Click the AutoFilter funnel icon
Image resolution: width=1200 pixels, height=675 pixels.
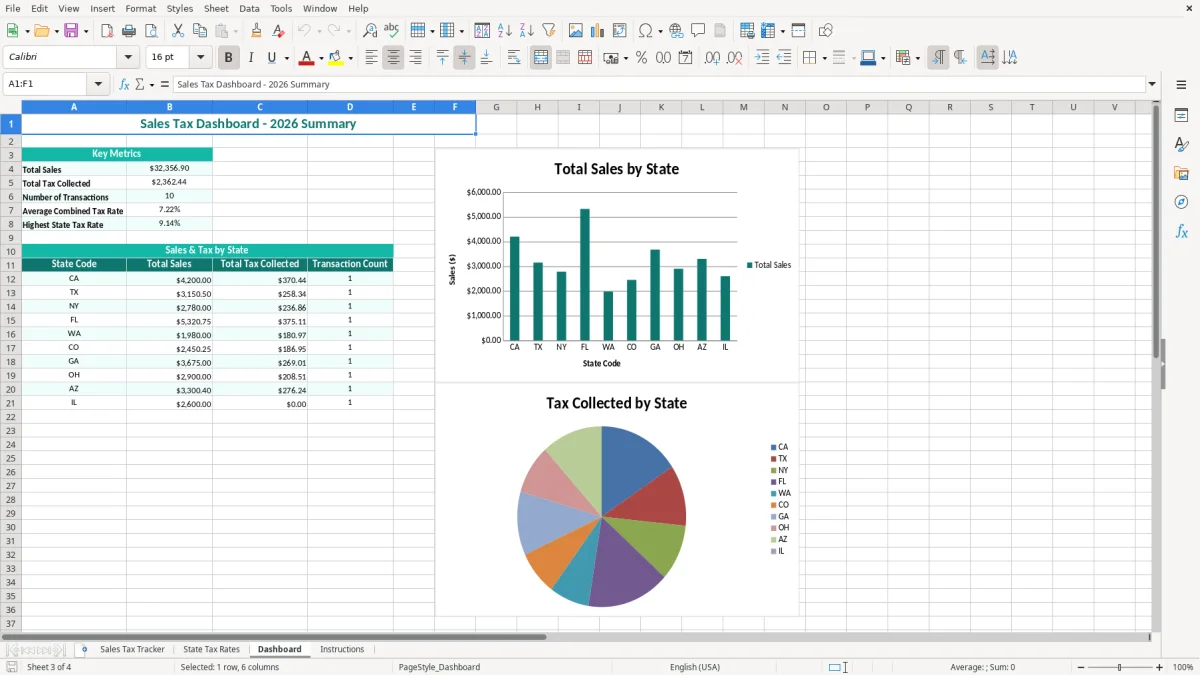pos(549,31)
